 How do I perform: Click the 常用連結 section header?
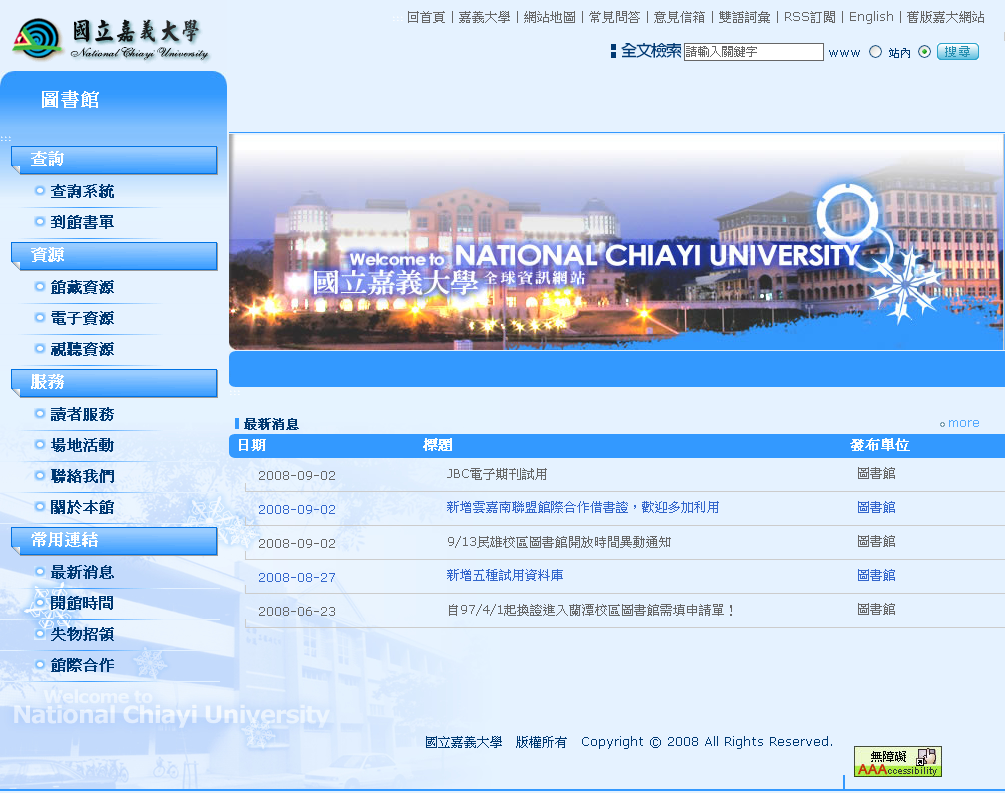coord(114,541)
